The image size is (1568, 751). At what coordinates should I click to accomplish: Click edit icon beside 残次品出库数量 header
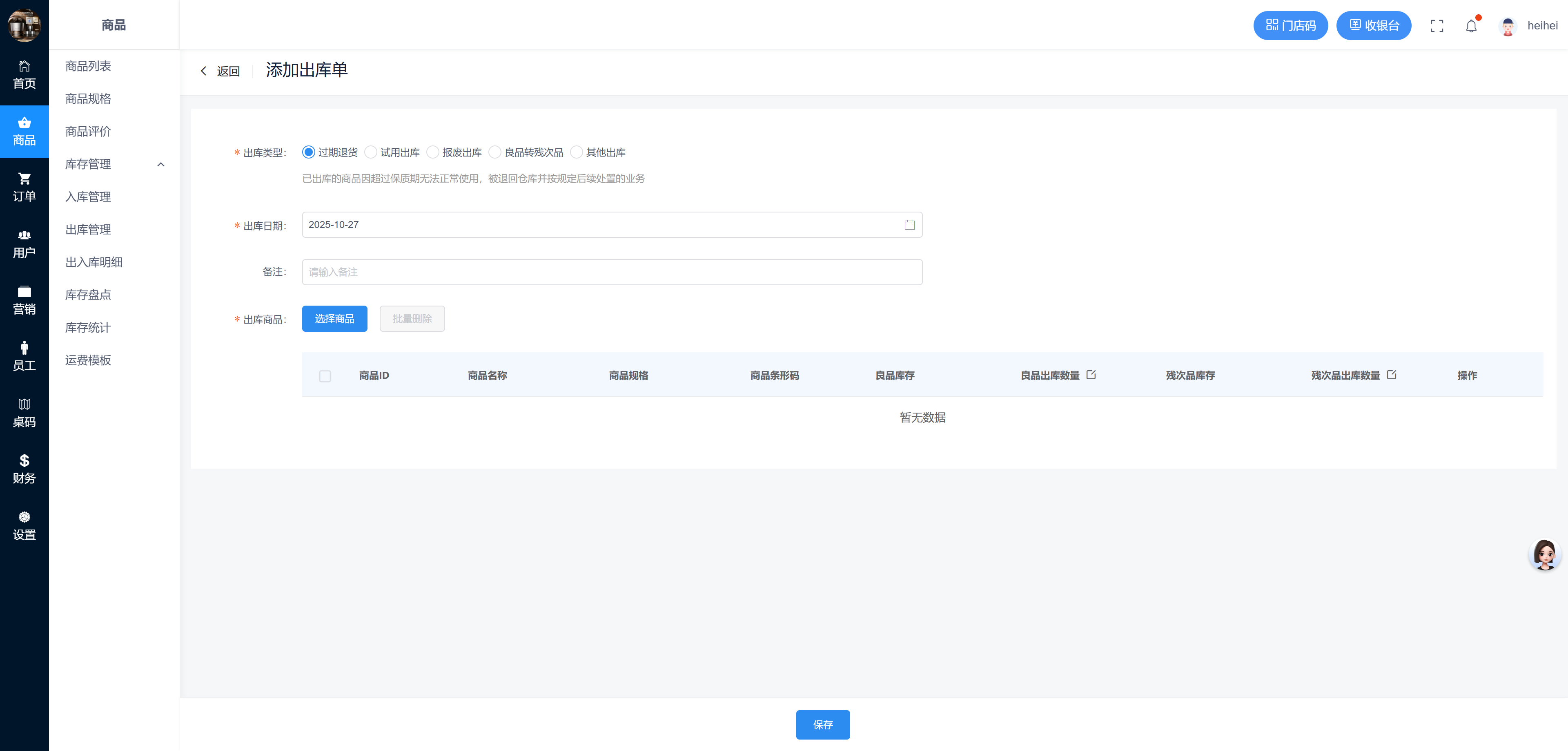[x=1392, y=375]
